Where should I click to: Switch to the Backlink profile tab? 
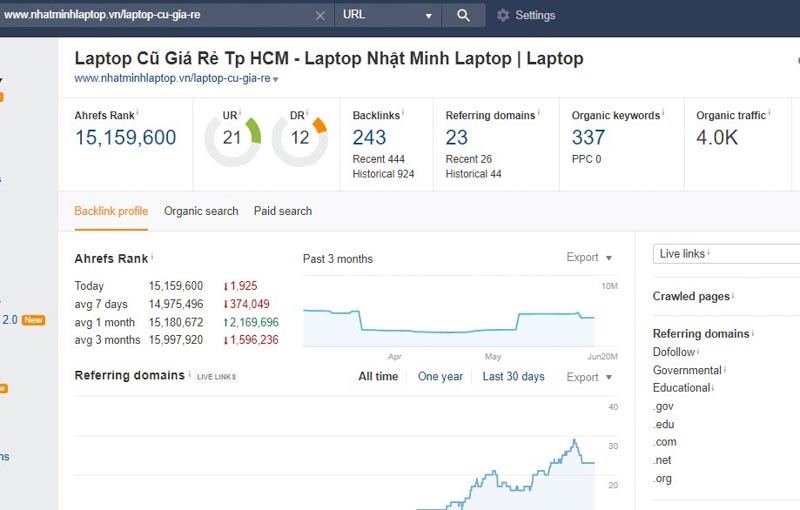(x=111, y=211)
